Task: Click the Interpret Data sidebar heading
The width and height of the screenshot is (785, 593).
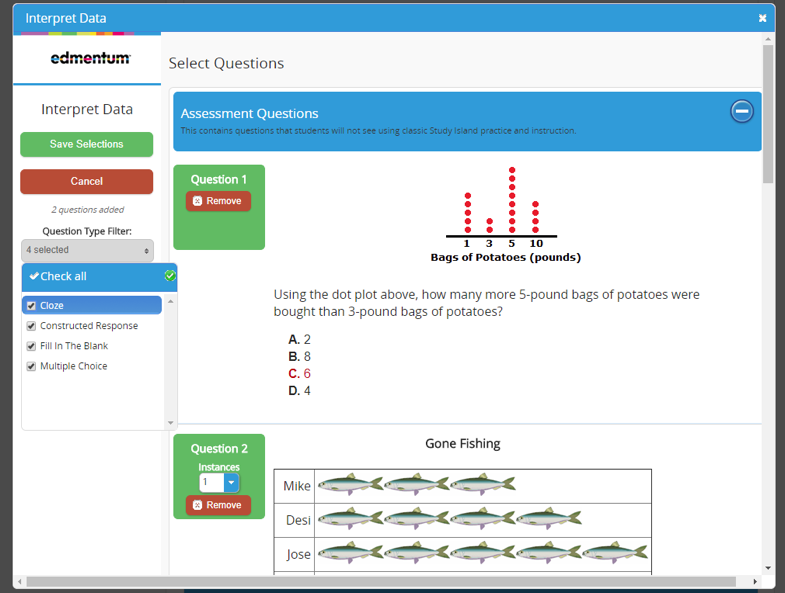Action: (87, 109)
